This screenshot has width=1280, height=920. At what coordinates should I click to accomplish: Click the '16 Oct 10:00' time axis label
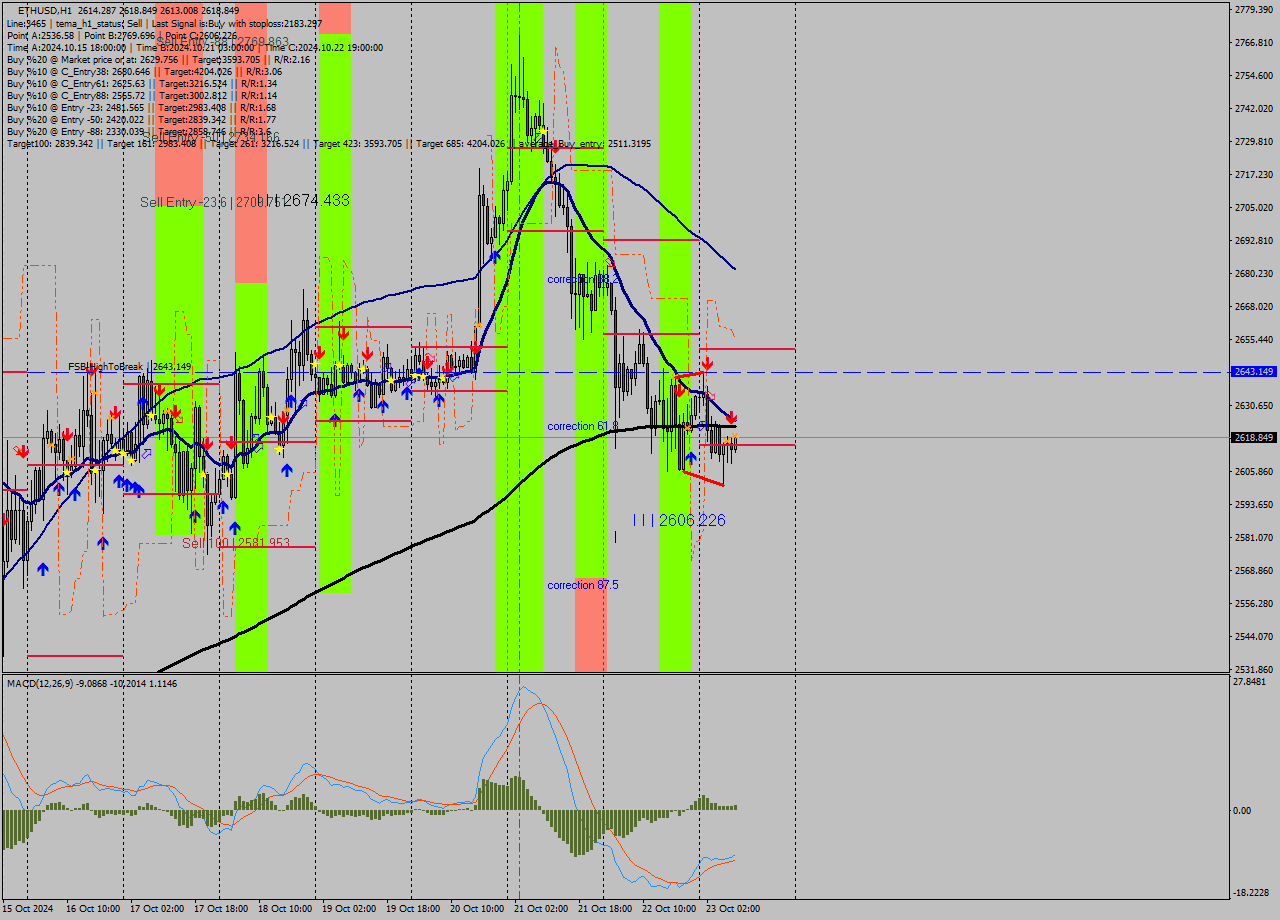[x=93, y=909]
